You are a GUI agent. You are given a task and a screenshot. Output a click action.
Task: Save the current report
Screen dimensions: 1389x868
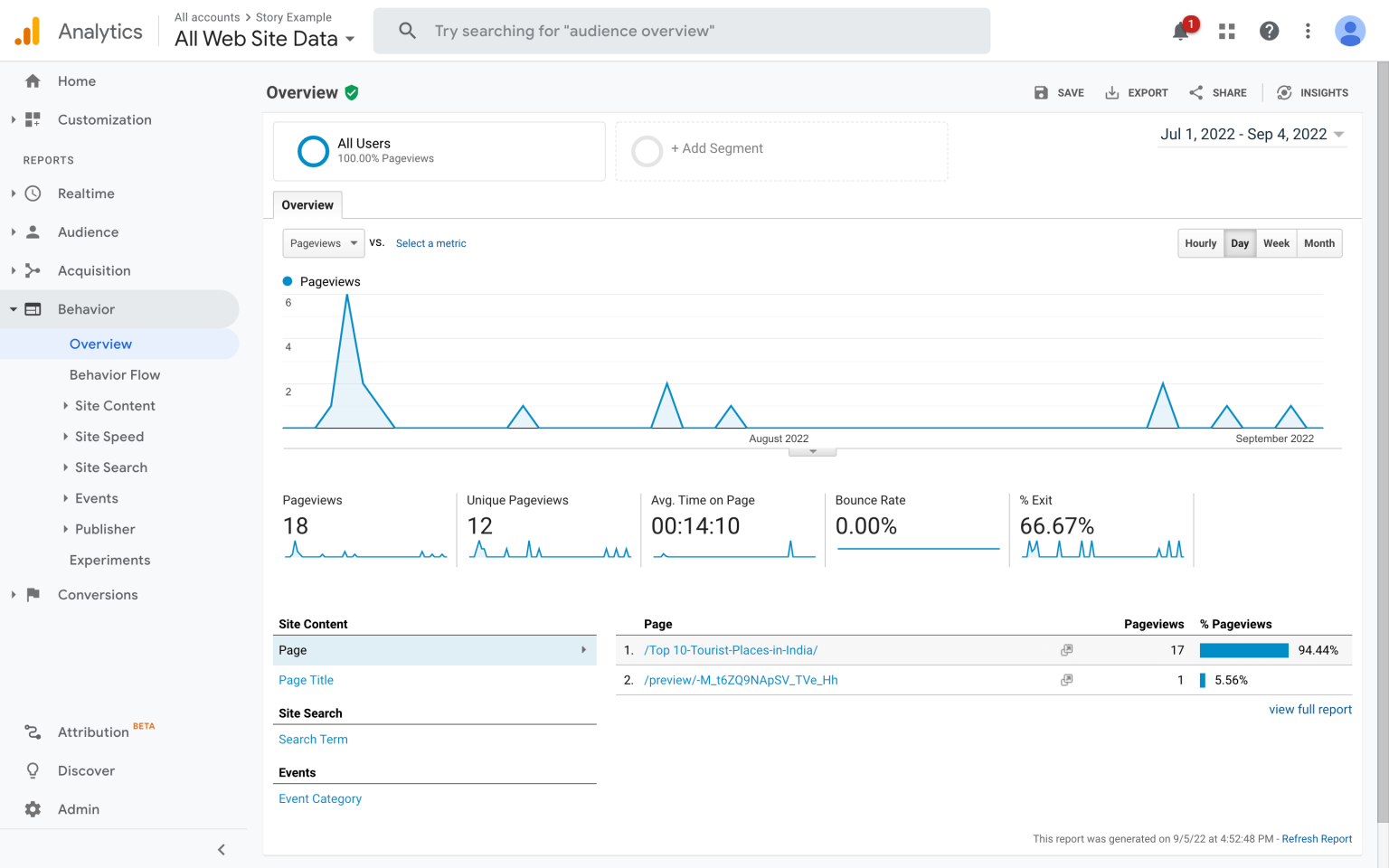[x=1058, y=92]
